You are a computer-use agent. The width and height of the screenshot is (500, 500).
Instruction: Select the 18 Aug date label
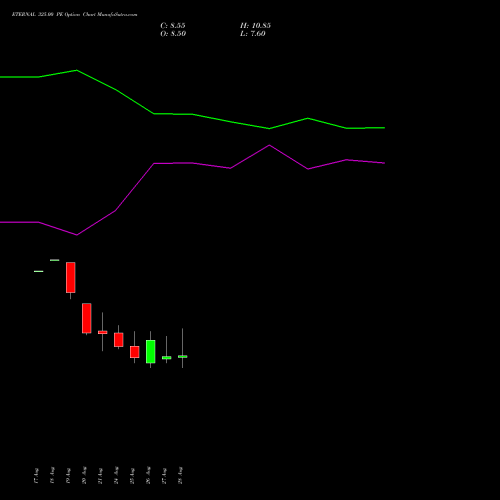point(52,475)
